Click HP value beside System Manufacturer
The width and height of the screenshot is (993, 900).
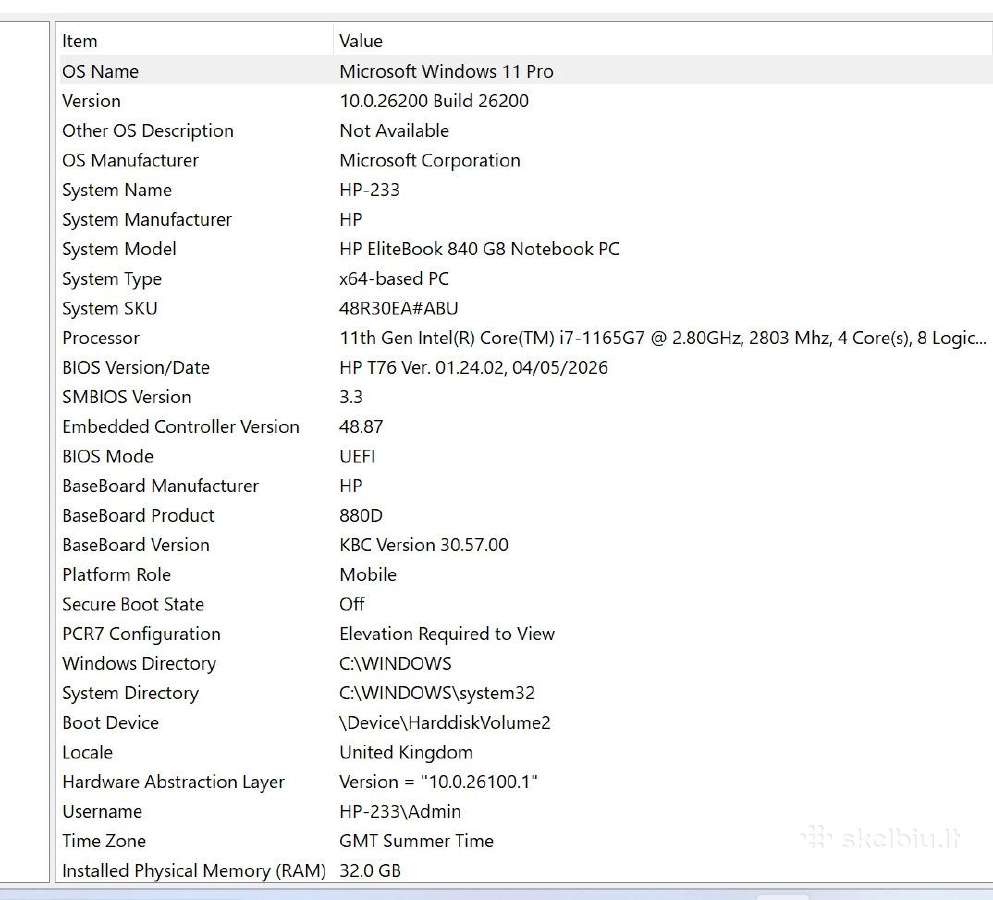pyautogui.click(x=351, y=220)
